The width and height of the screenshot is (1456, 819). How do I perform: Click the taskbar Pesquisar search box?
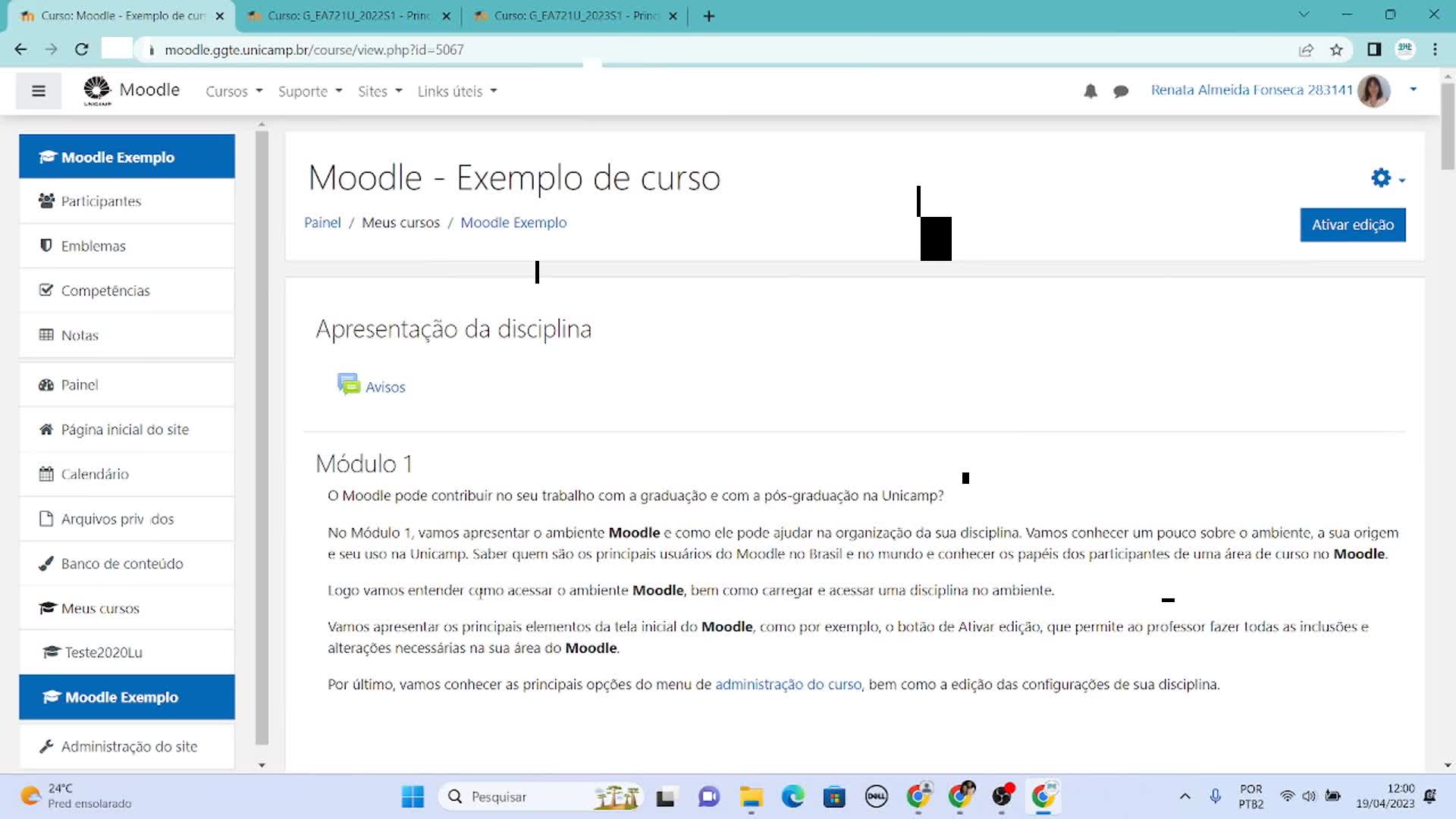[x=540, y=796]
